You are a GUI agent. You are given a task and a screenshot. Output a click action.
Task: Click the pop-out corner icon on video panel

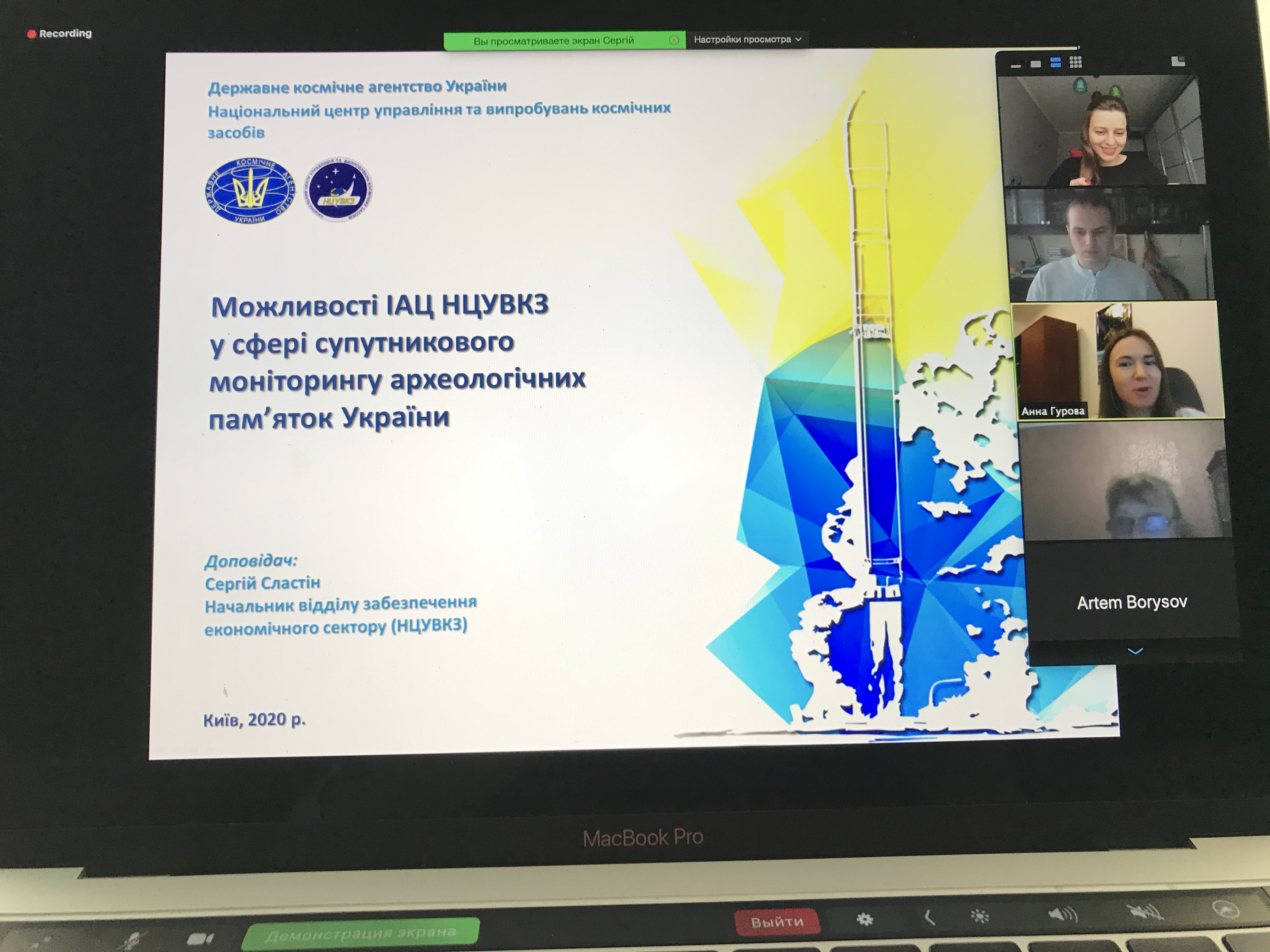1178,61
